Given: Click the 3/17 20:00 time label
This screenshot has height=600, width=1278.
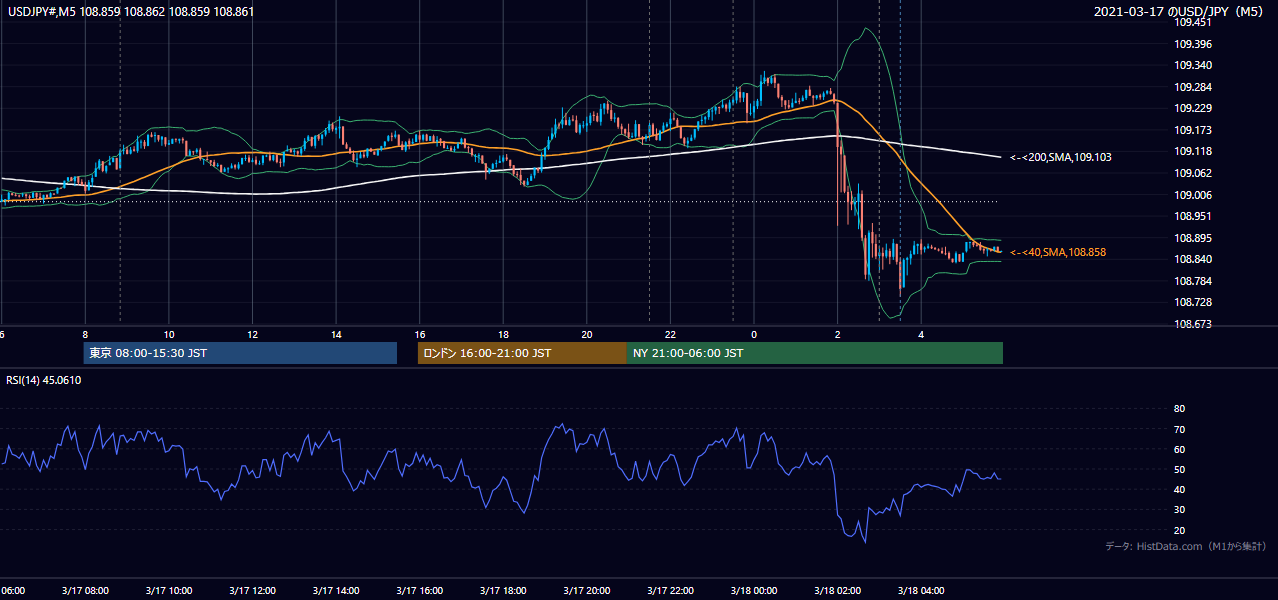Looking at the screenshot, I should tap(587, 591).
